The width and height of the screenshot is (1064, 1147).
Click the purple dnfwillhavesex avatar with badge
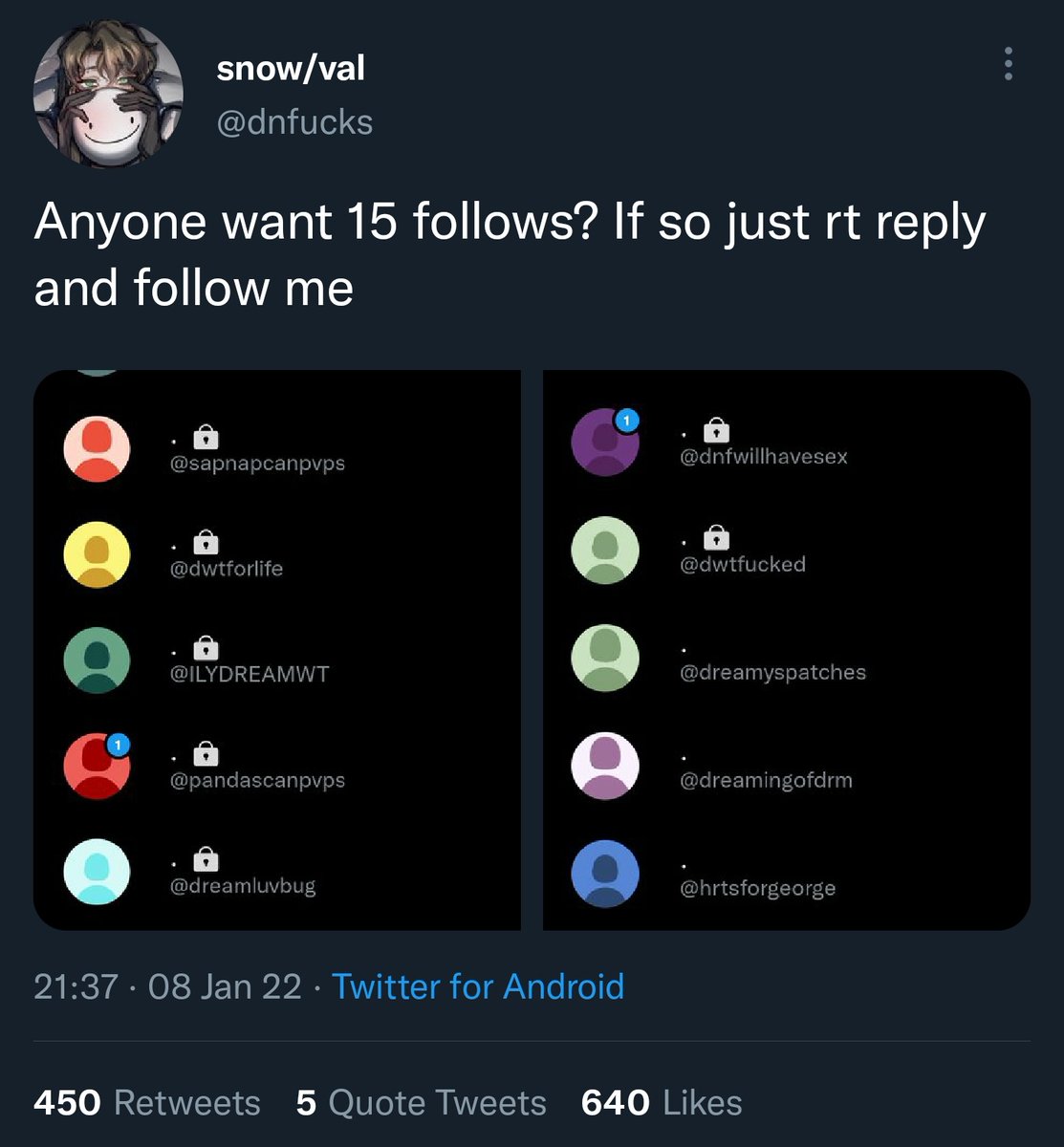point(604,443)
